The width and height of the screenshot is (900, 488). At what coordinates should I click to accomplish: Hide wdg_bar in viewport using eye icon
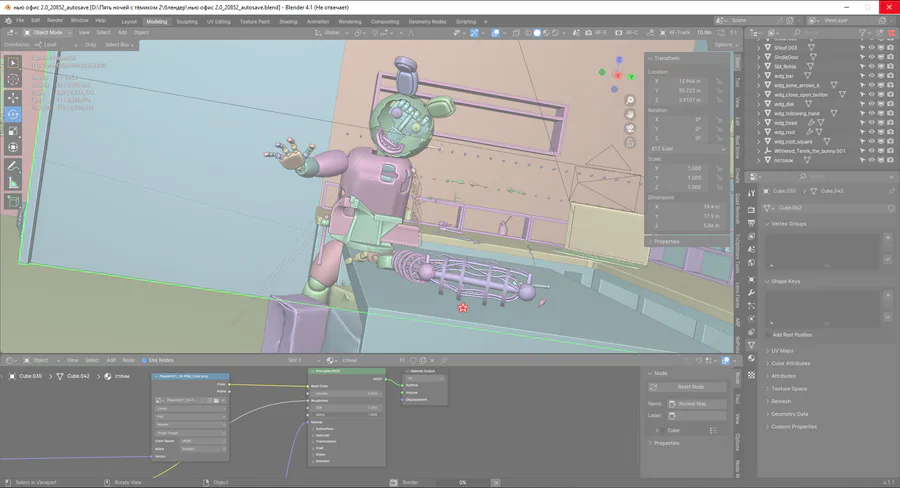(871, 76)
